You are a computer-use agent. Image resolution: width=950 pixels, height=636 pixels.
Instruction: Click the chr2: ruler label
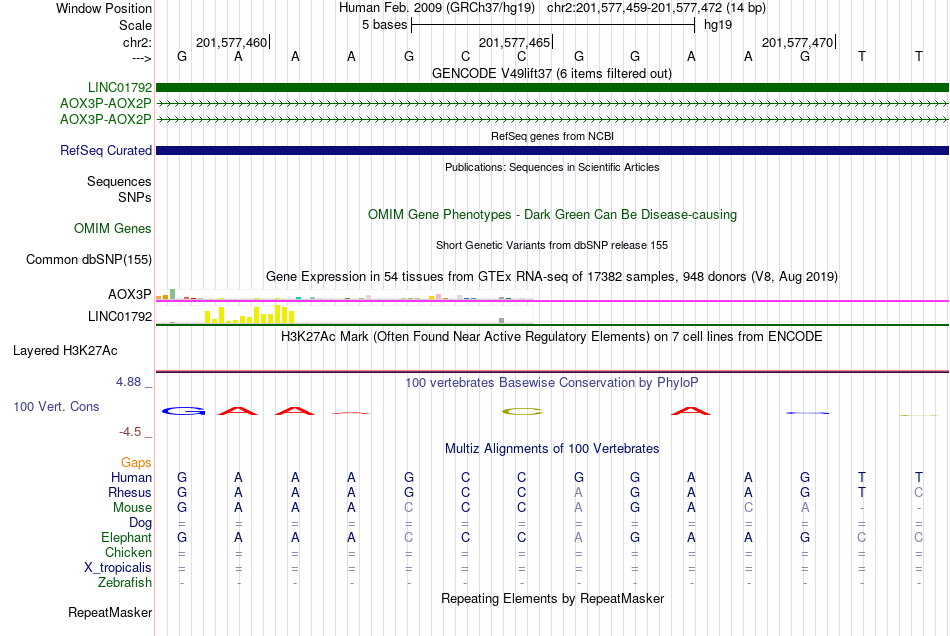(x=137, y=42)
